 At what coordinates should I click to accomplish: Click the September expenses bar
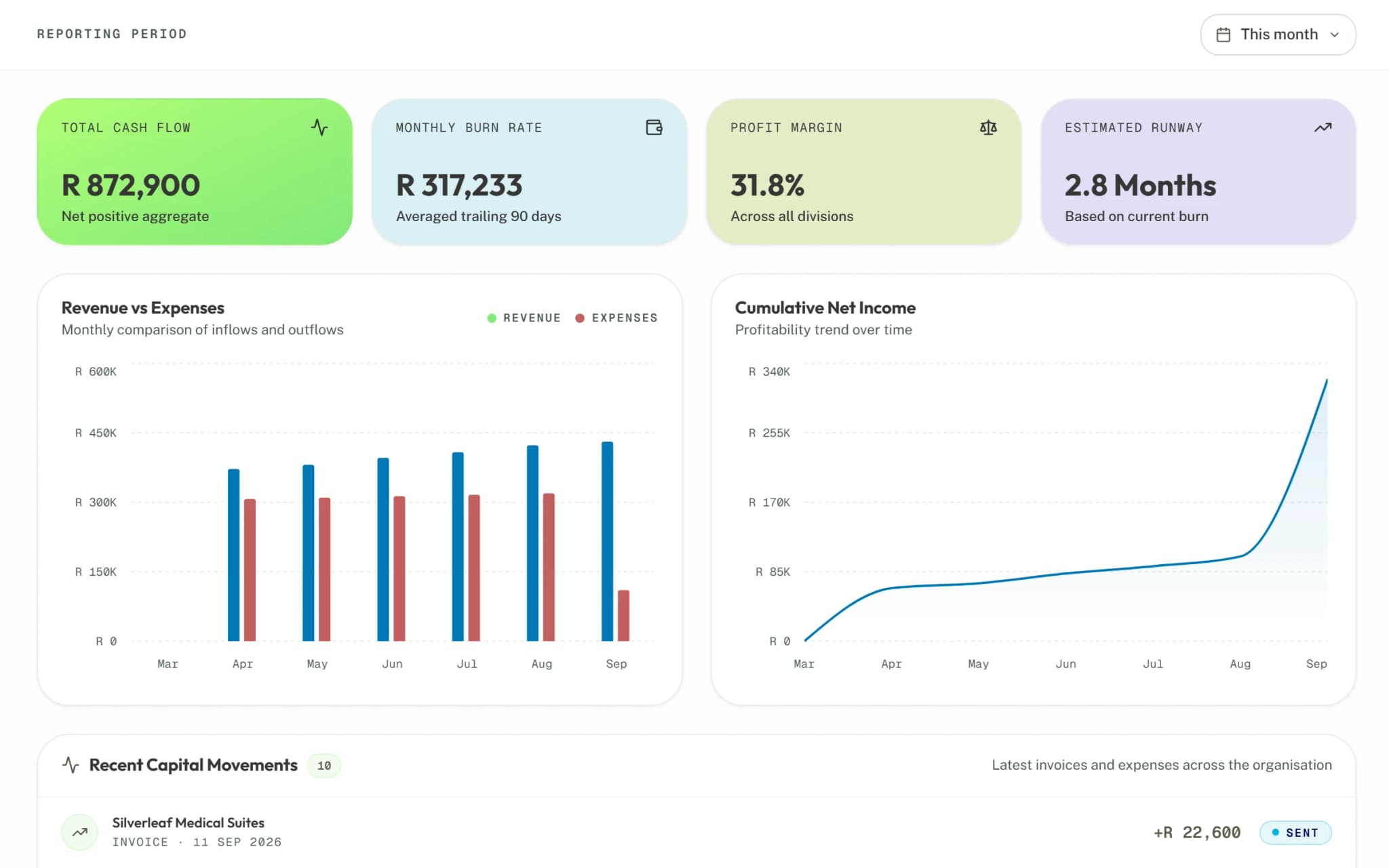(623, 616)
